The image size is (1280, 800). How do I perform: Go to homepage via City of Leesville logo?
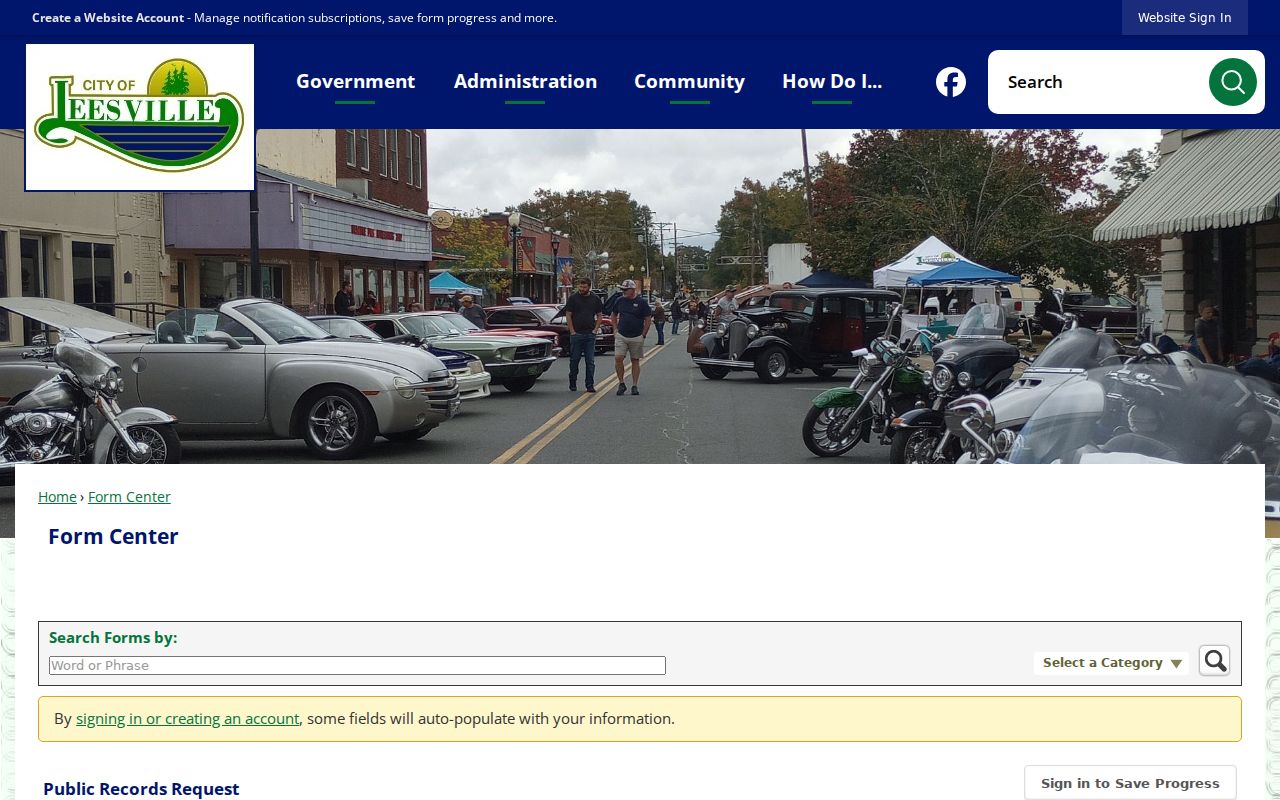[140, 117]
